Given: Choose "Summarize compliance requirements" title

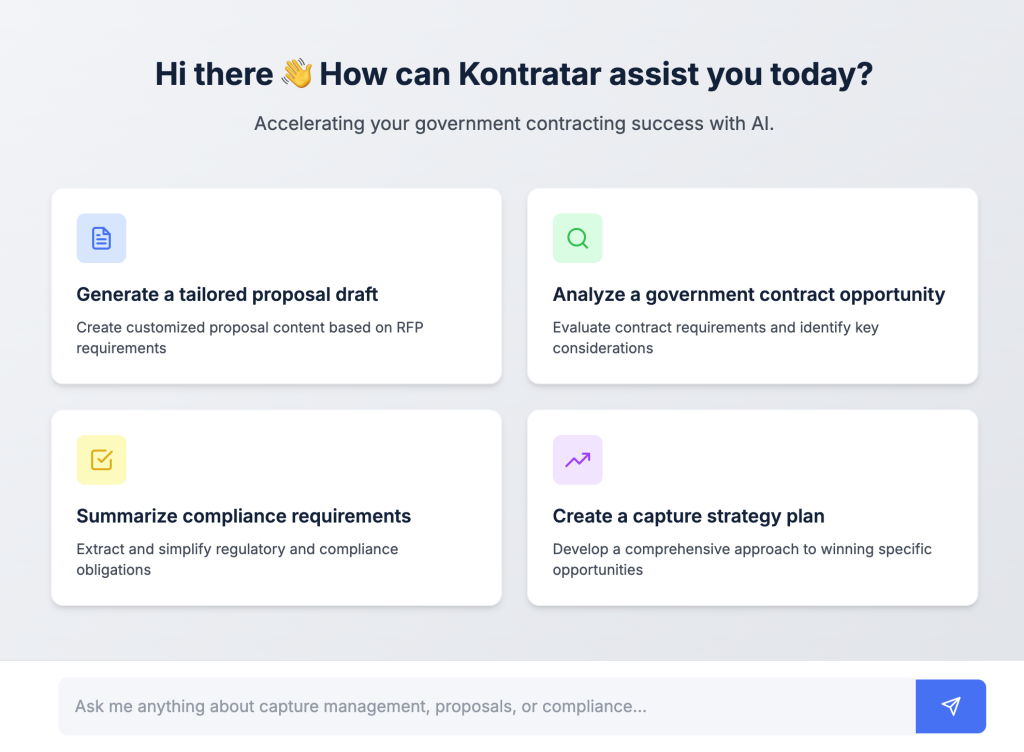Looking at the screenshot, I should click(243, 516).
